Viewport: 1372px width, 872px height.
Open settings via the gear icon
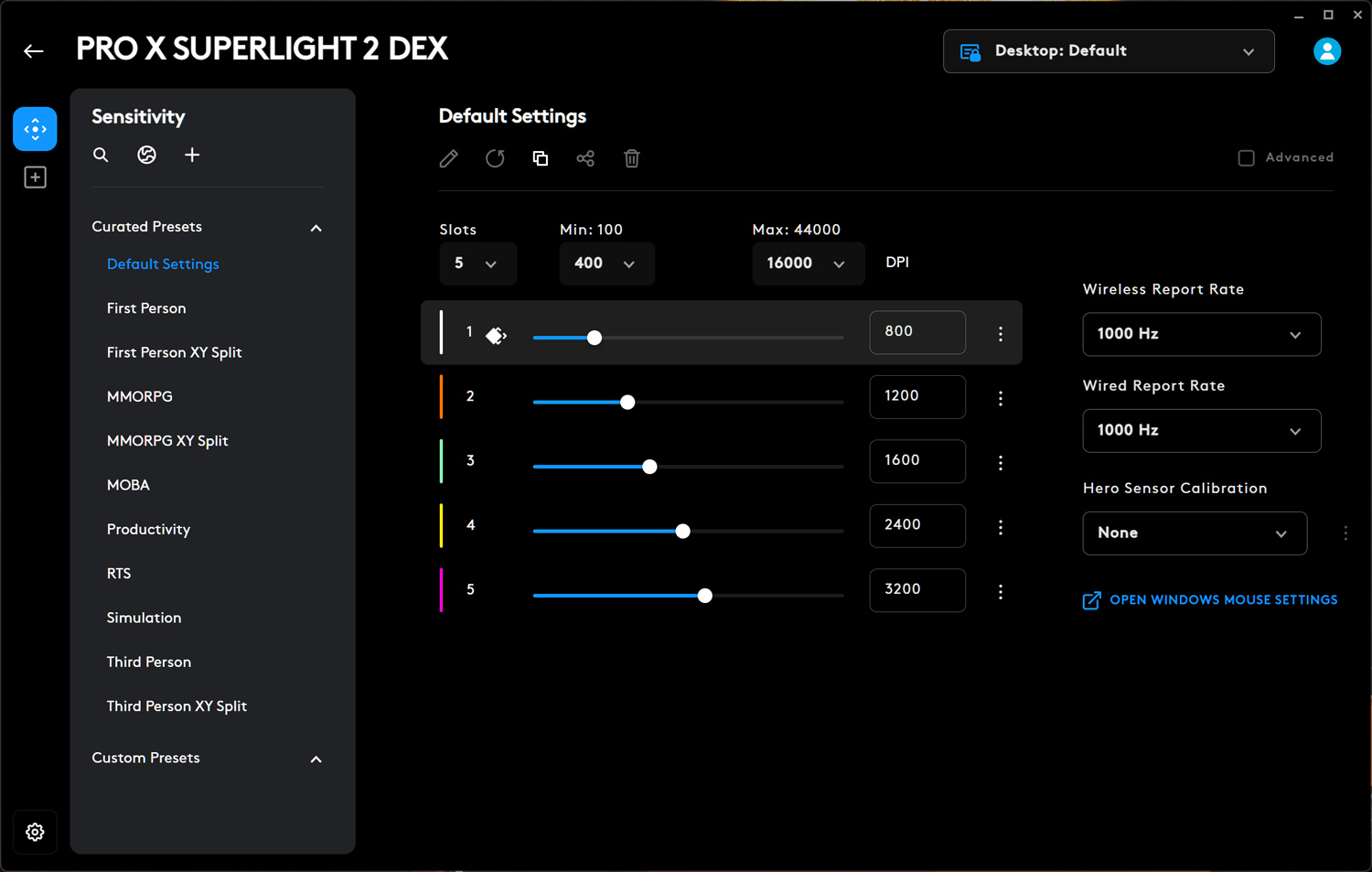tap(35, 832)
